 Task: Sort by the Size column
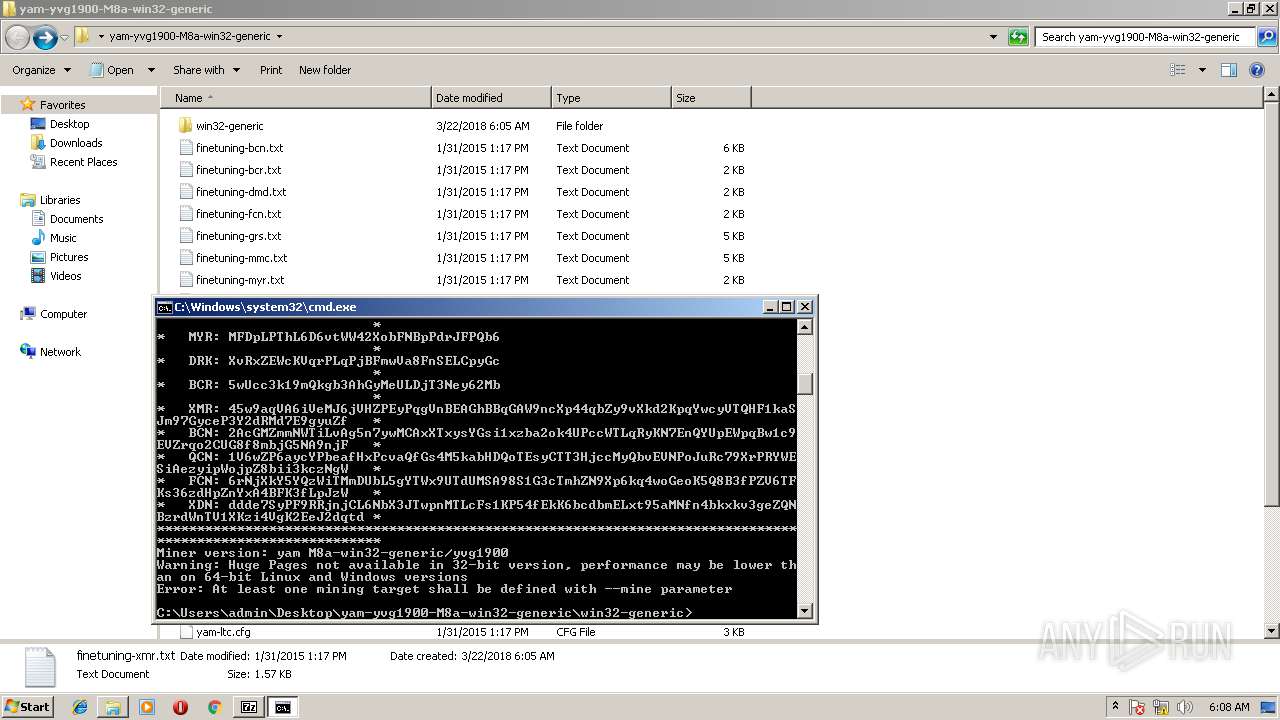[711, 98]
